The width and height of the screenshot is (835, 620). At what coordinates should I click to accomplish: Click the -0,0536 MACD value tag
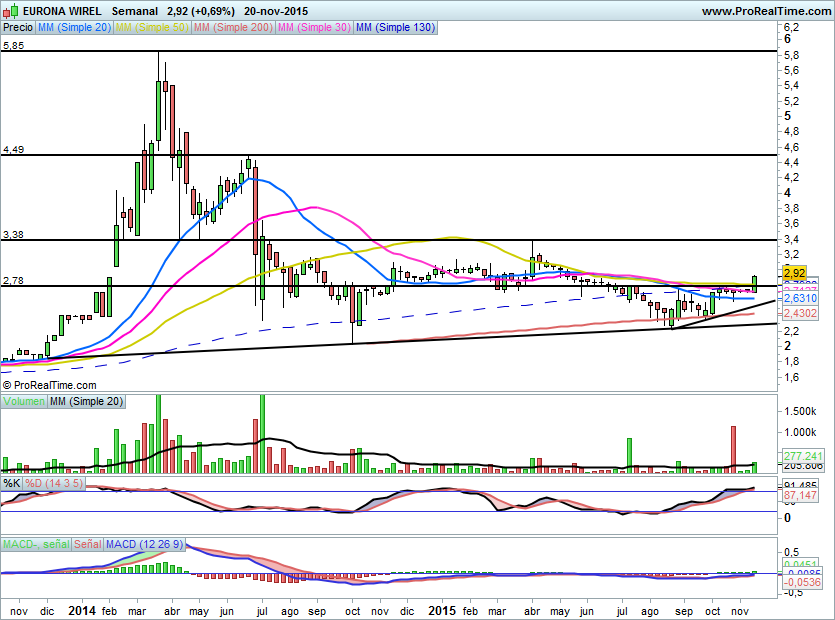click(802, 582)
